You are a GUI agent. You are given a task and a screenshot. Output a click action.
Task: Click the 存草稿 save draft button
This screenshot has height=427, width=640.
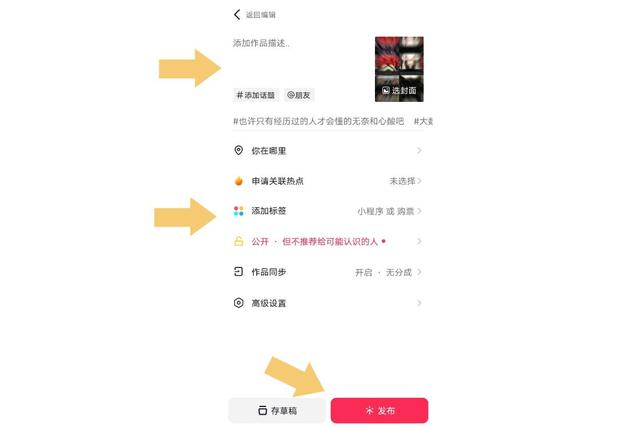click(x=277, y=410)
